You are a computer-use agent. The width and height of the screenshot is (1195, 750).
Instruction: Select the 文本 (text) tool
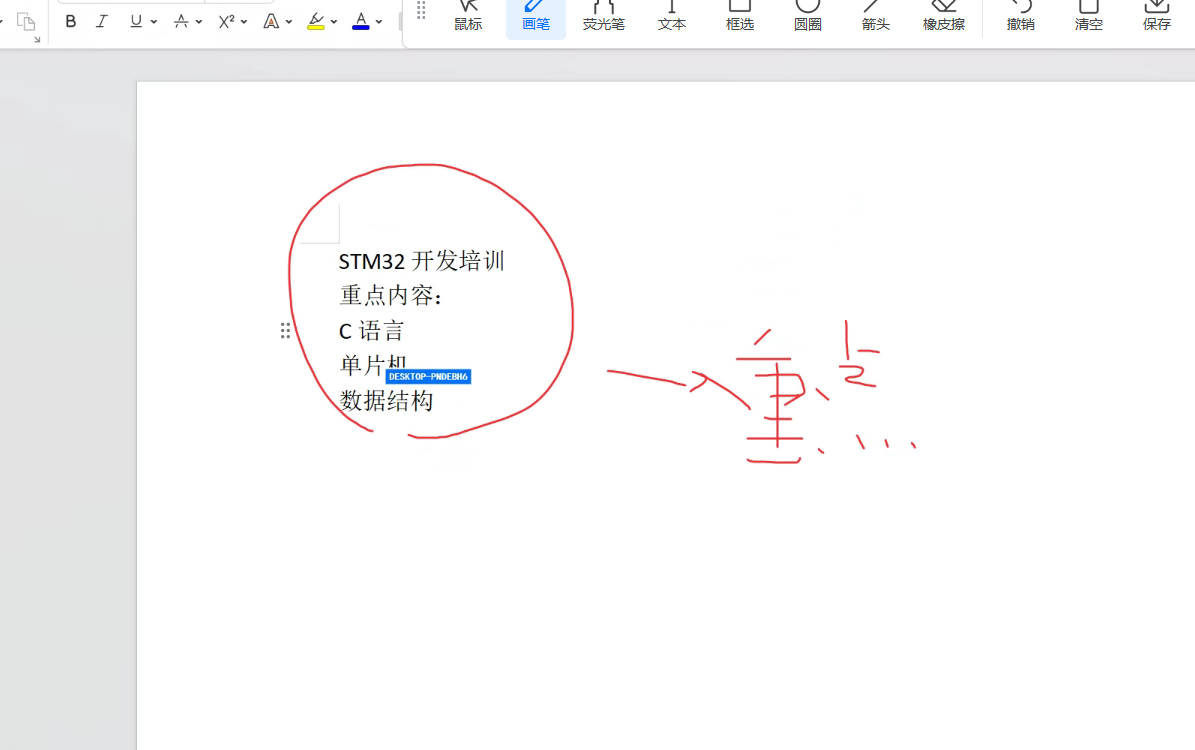coord(671,17)
